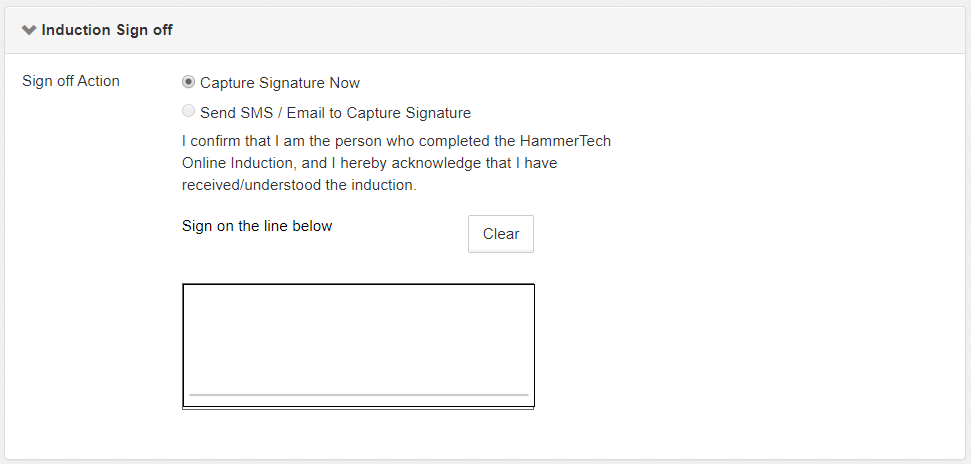Click the top-left corner of the signature box
Viewport: 971px width, 464px height.
coord(185,287)
